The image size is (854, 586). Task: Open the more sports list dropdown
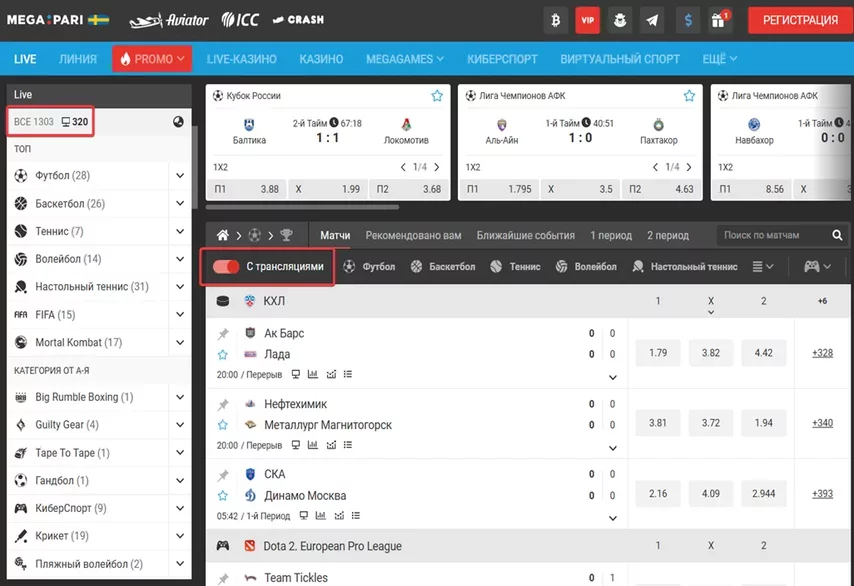(x=762, y=266)
